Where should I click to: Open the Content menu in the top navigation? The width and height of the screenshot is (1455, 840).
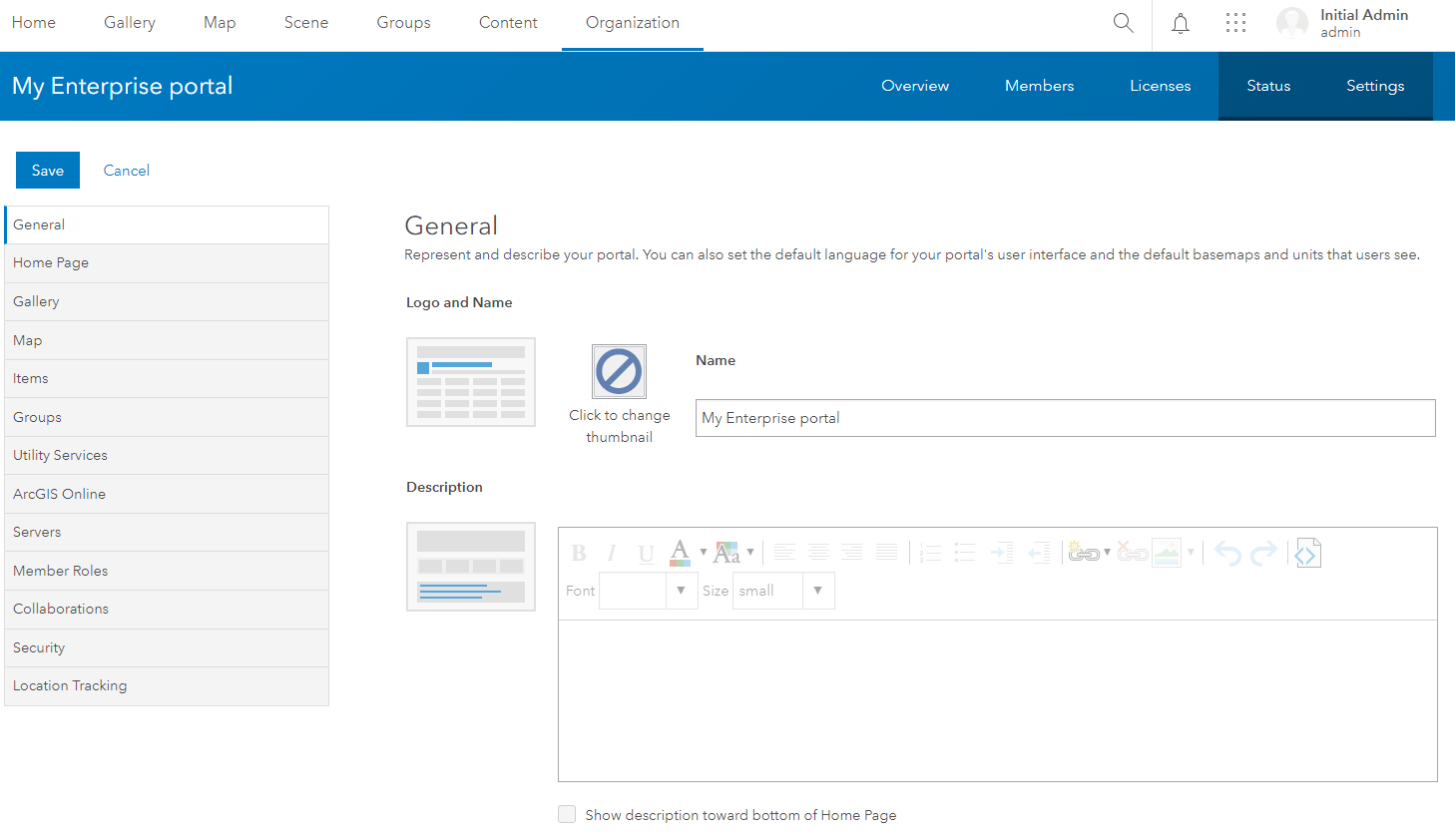pyautogui.click(x=508, y=22)
